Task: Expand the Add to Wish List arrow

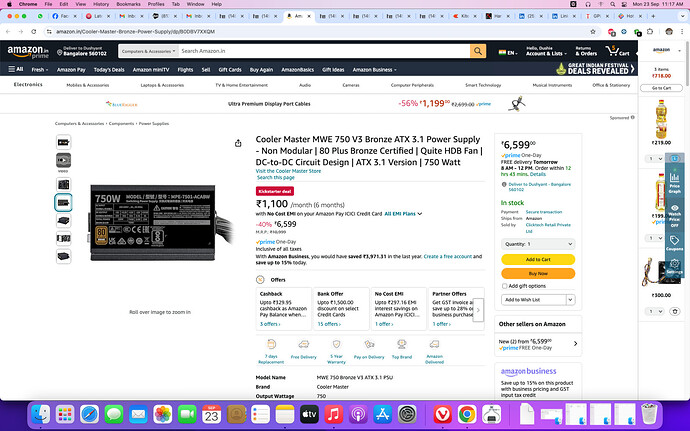Action: pos(570,300)
